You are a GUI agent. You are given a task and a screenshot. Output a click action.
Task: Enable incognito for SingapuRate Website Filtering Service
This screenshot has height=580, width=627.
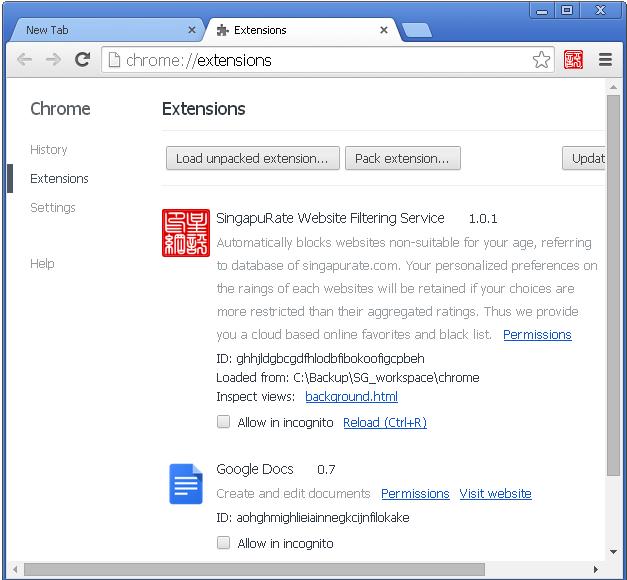point(224,422)
